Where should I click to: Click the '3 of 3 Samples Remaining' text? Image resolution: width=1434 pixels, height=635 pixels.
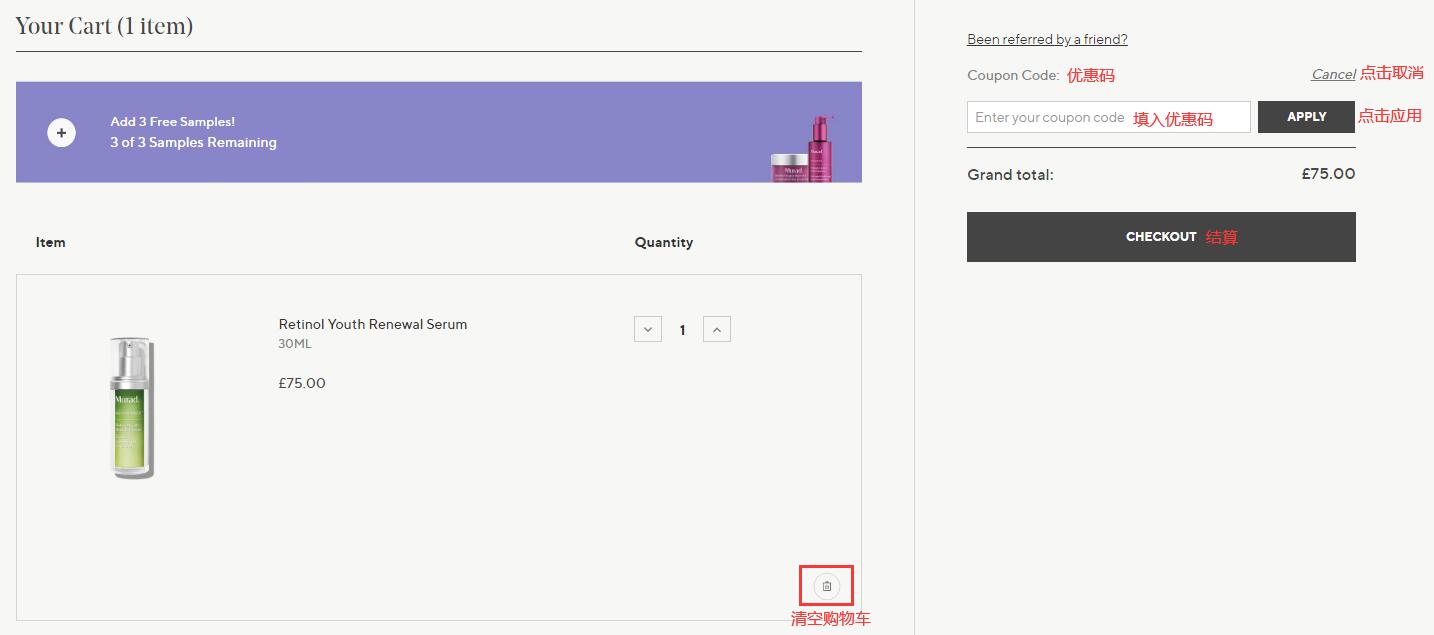coord(193,142)
